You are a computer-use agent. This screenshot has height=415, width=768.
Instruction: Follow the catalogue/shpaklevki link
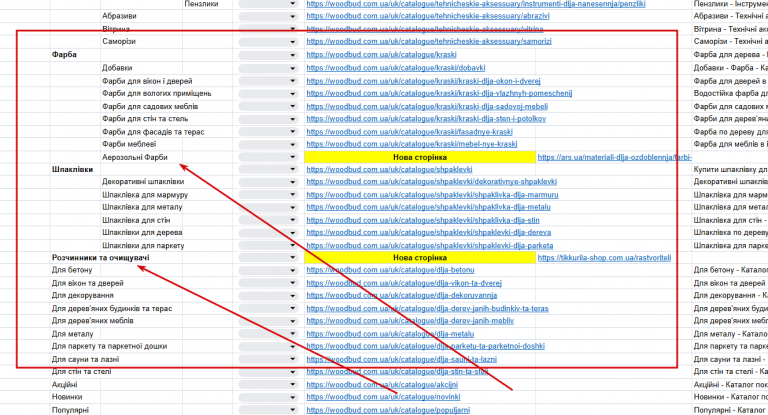coord(389,170)
